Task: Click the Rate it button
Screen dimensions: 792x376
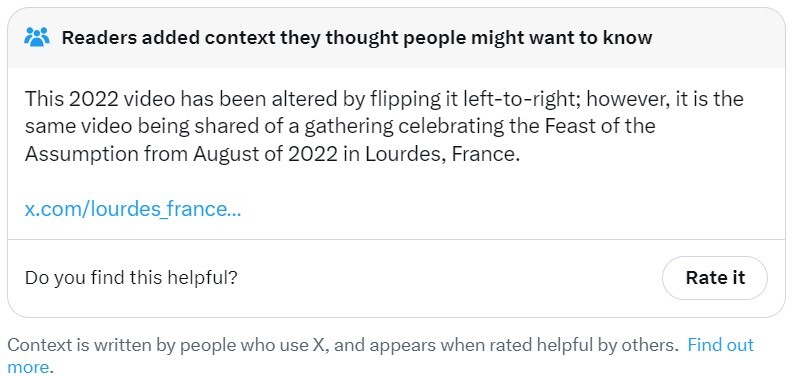Action: [715, 277]
